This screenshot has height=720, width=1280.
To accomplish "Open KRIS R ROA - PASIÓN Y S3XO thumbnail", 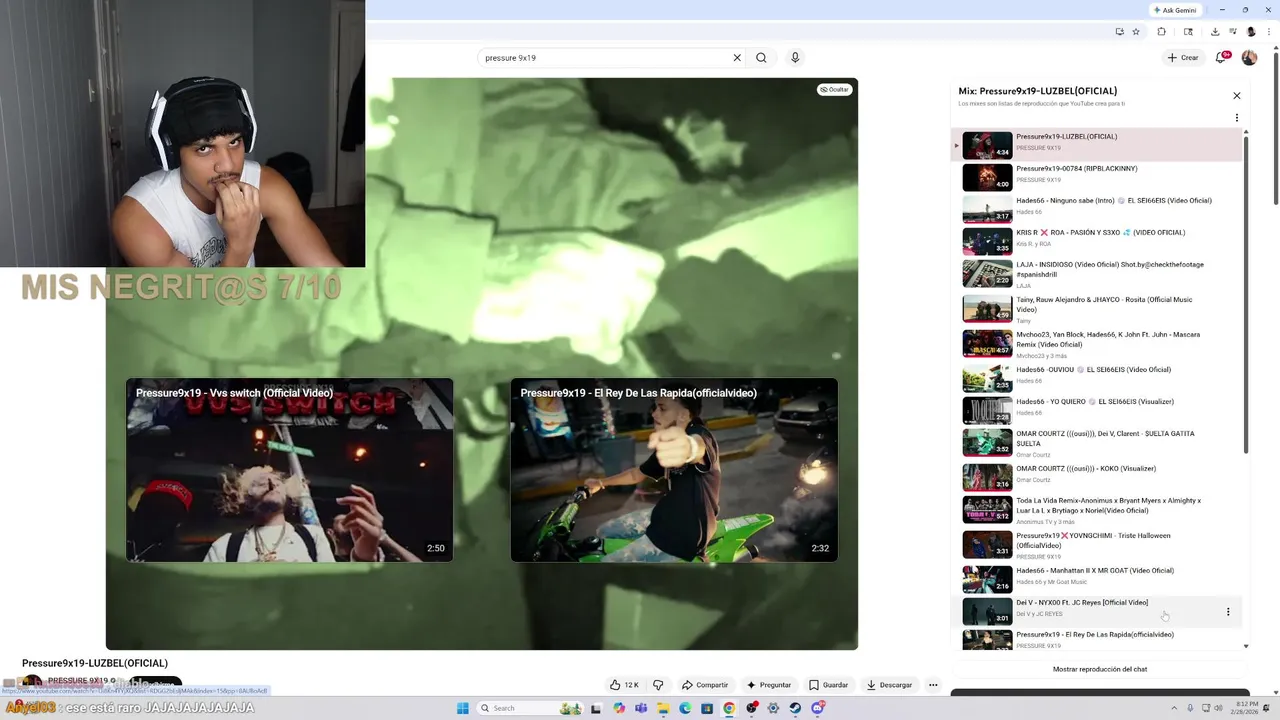I will [987, 241].
